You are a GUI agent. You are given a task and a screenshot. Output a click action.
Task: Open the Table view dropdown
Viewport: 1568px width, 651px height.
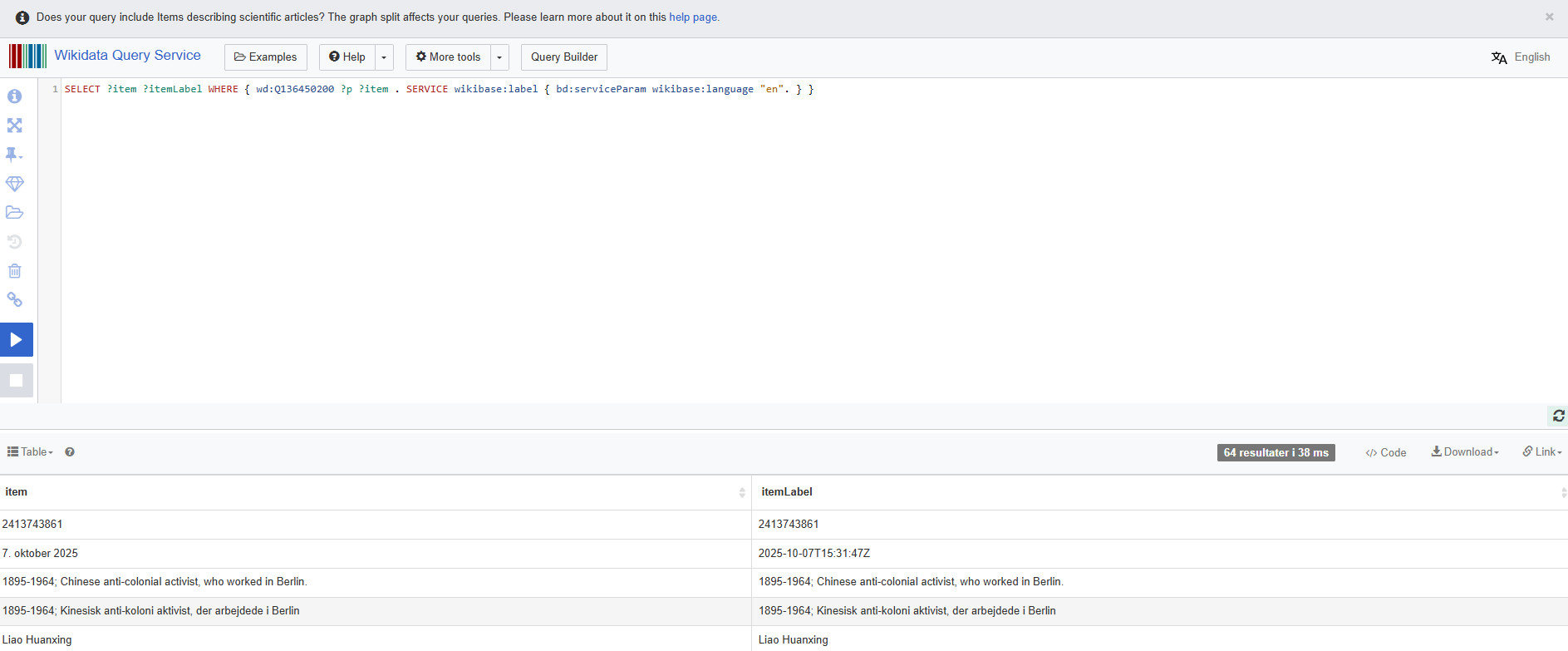point(30,452)
